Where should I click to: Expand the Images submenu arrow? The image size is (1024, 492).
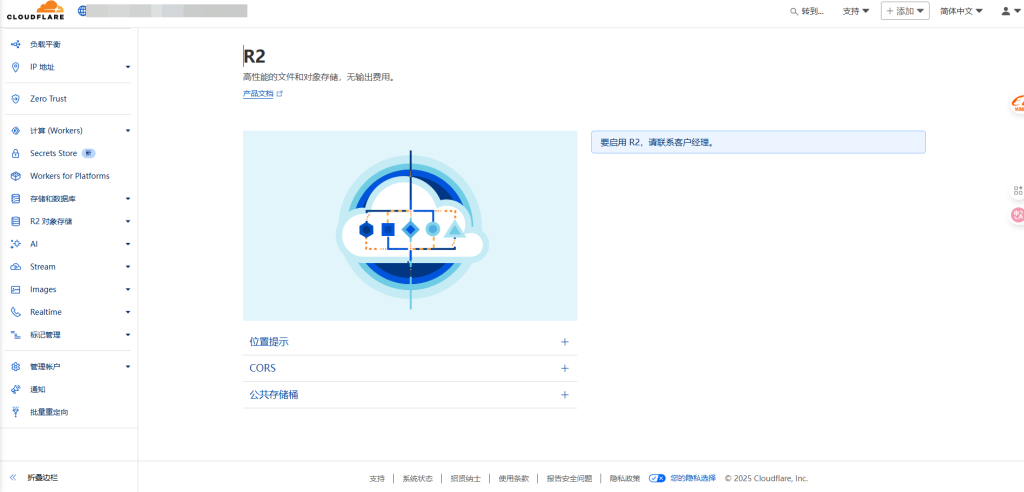click(128, 289)
